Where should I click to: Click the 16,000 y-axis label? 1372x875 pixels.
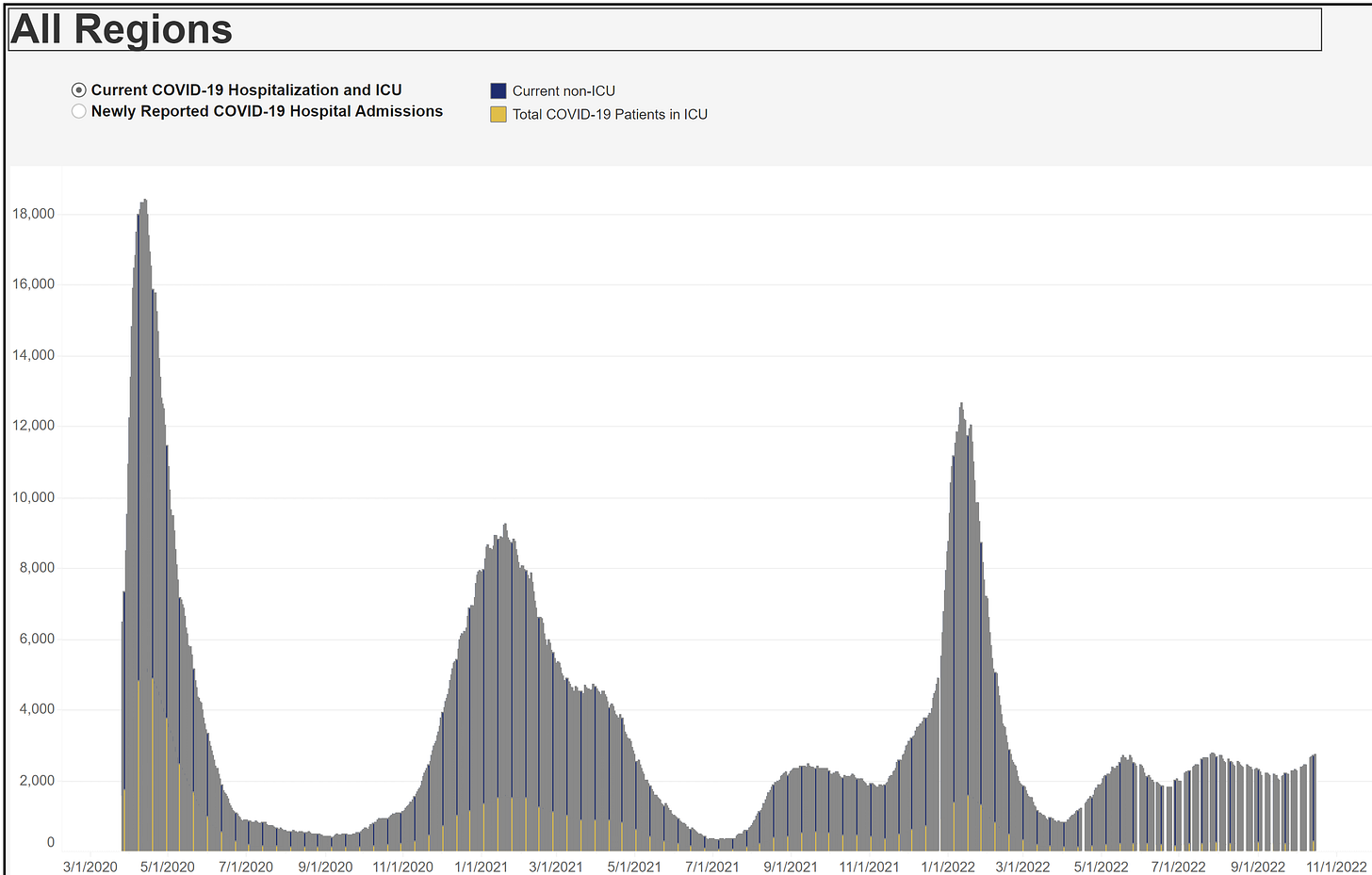tap(34, 284)
